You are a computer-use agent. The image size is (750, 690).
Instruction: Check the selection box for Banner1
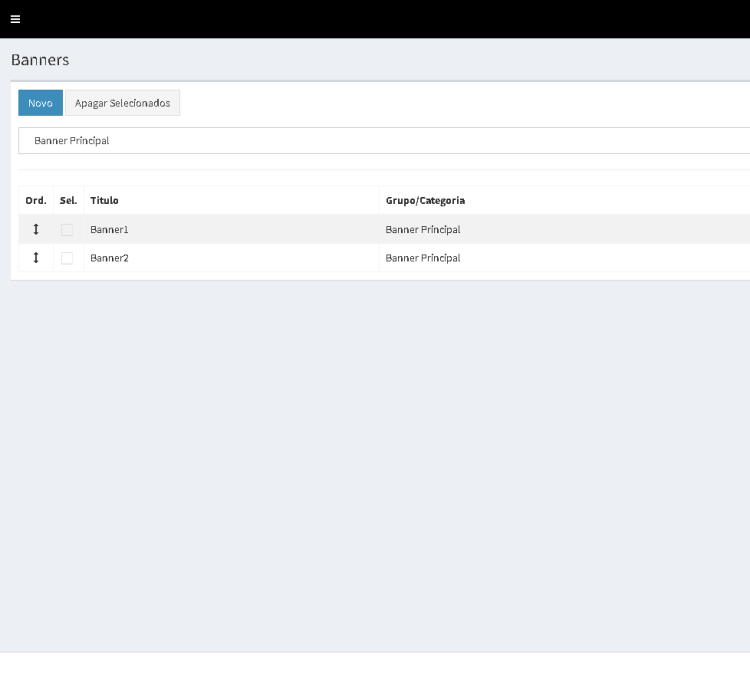coord(67,230)
